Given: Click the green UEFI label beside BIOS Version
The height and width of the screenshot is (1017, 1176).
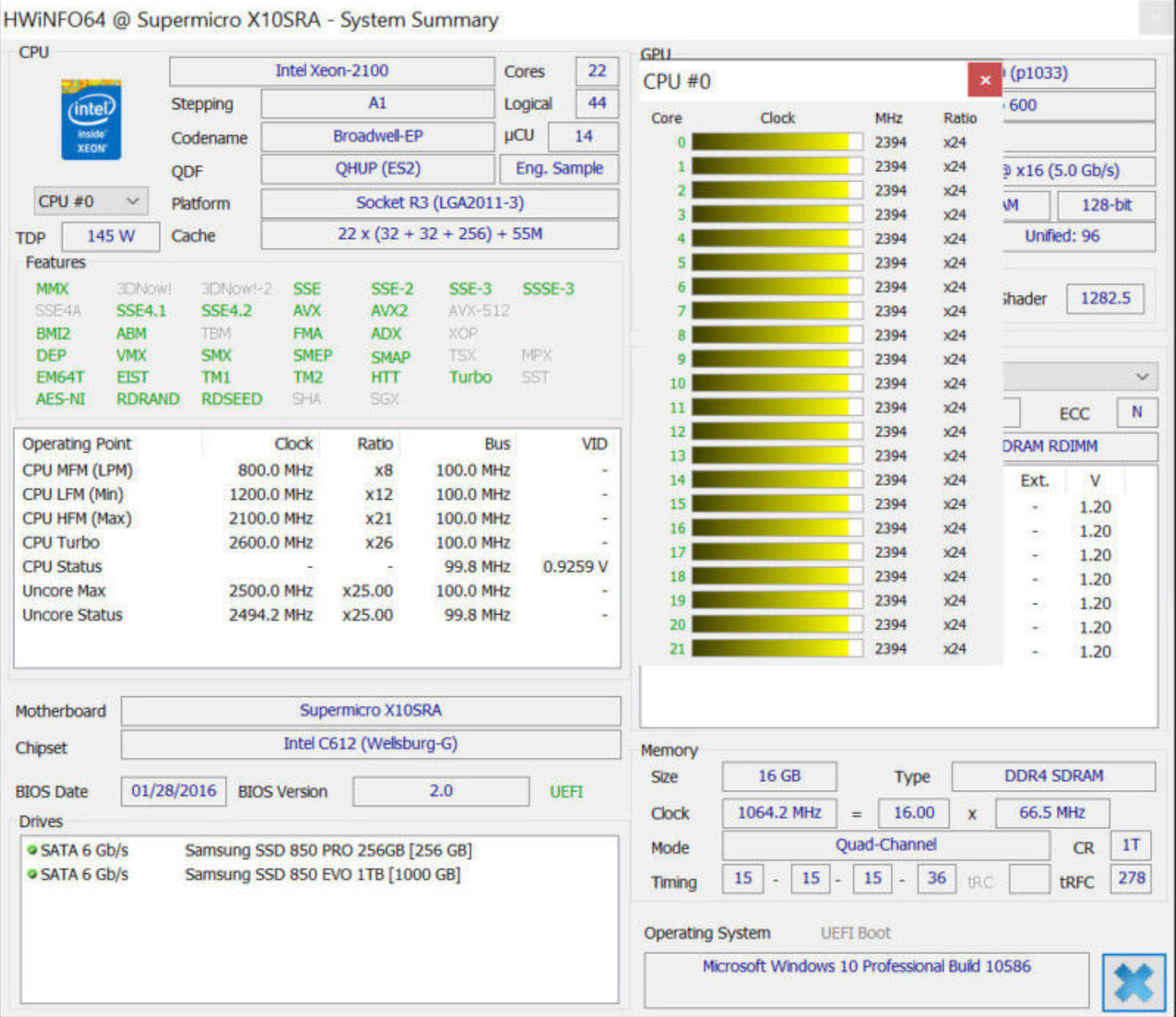Looking at the screenshot, I should tap(566, 791).
